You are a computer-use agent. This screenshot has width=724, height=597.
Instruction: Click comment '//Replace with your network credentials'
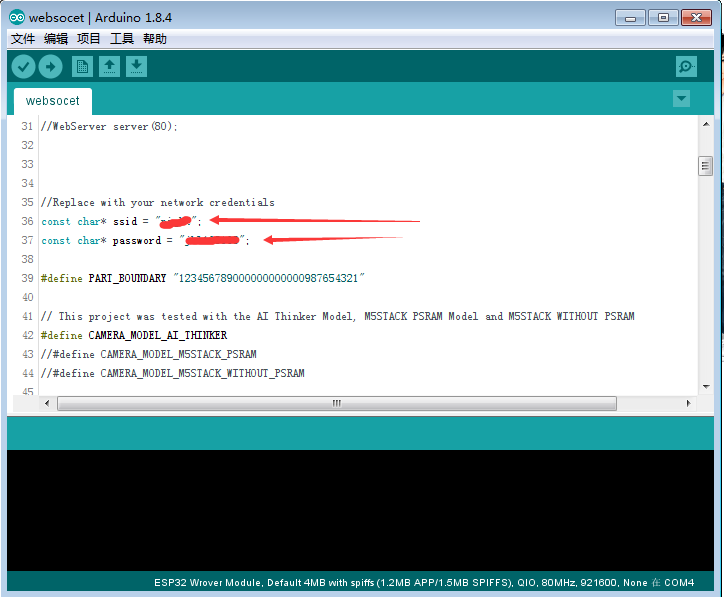(x=157, y=203)
